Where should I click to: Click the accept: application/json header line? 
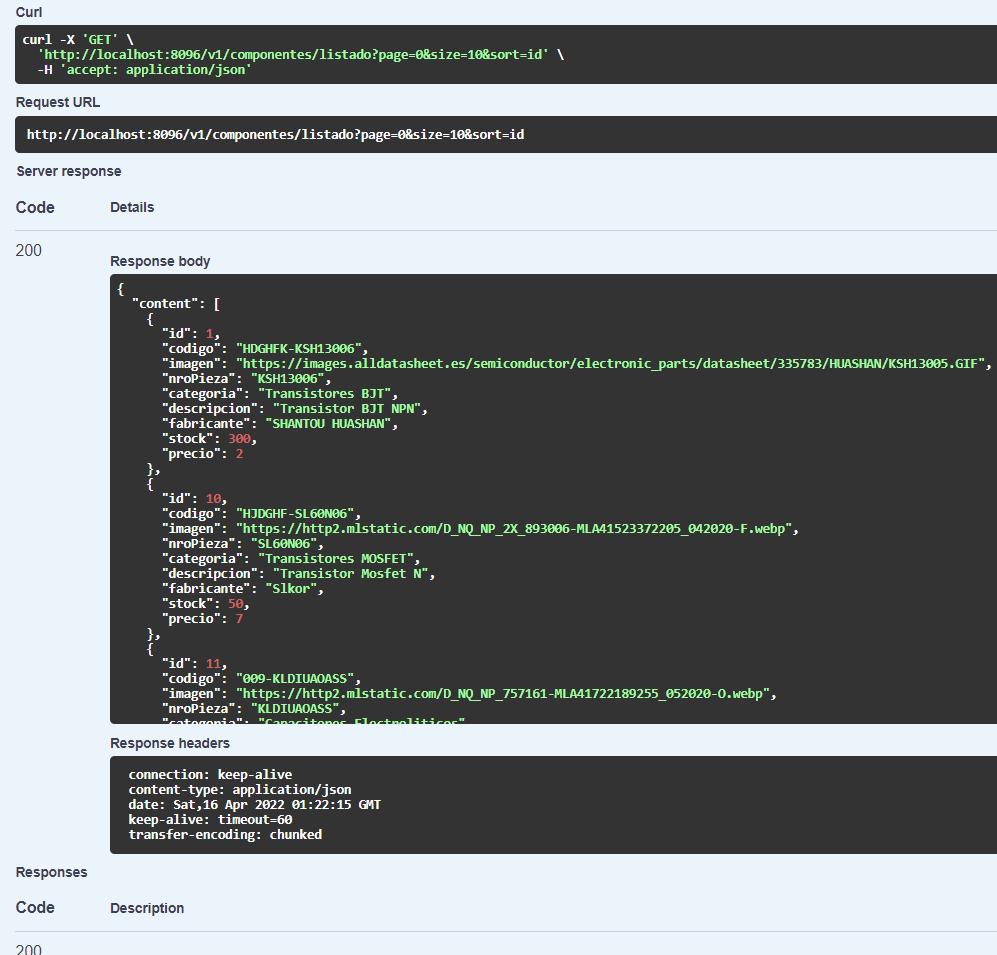click(x=144, y=70)
